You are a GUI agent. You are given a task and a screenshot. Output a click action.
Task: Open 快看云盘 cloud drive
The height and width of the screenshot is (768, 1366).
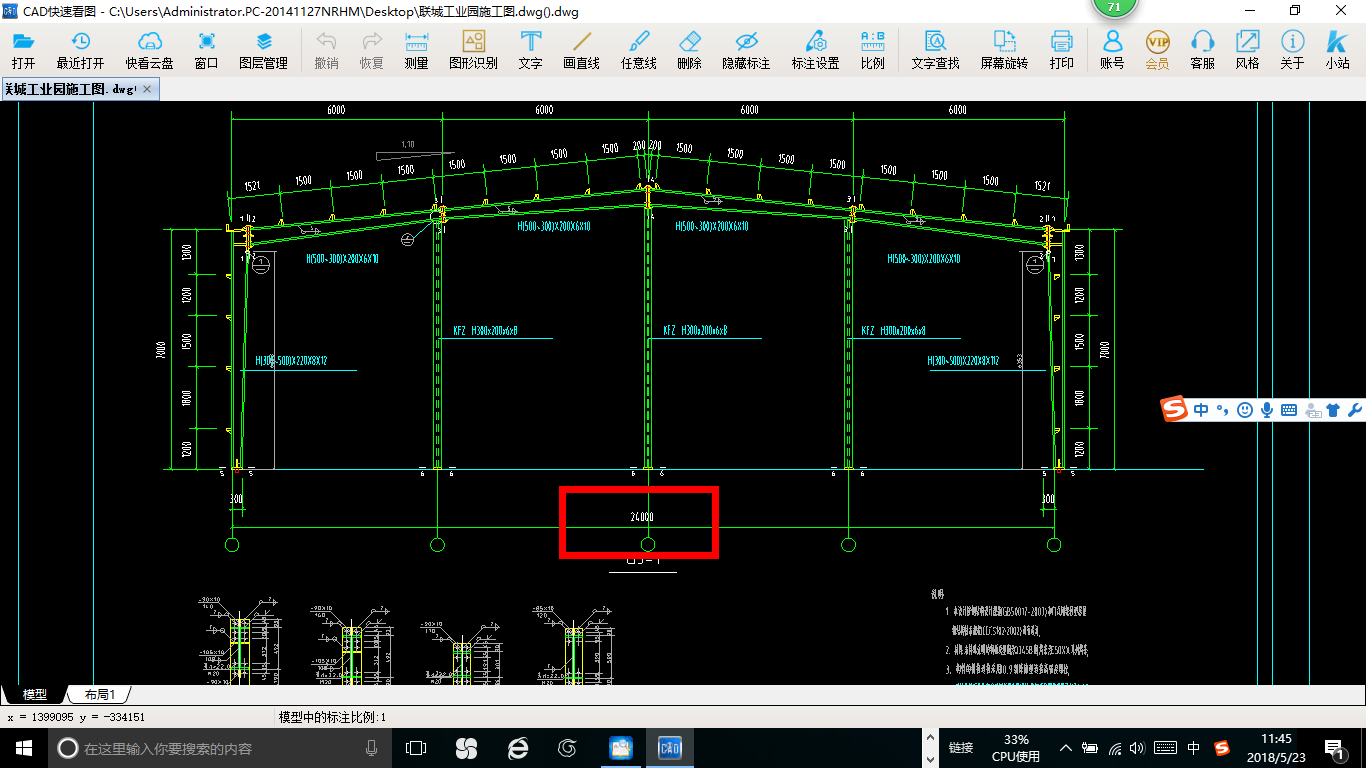(x=149, y=49)
